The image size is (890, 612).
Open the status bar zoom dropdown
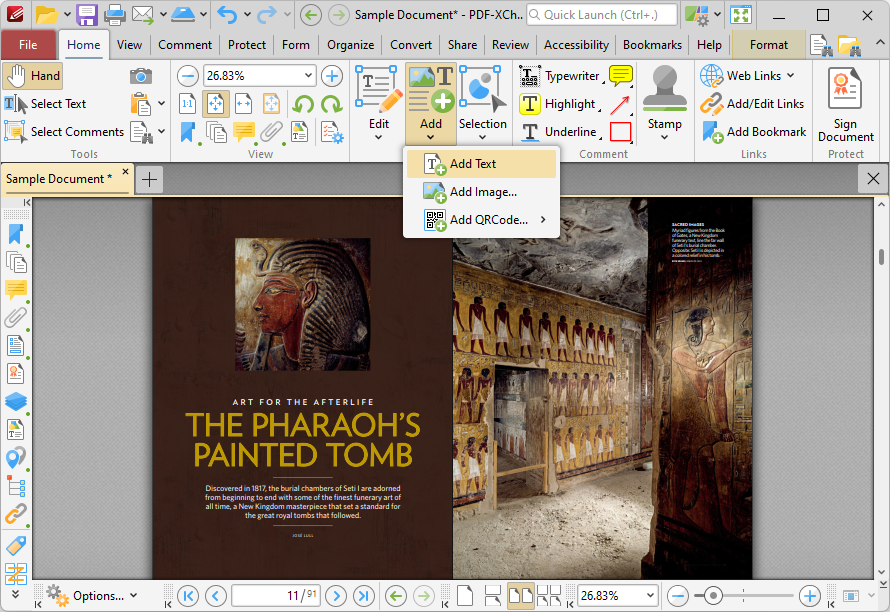[x=650, y=596]
